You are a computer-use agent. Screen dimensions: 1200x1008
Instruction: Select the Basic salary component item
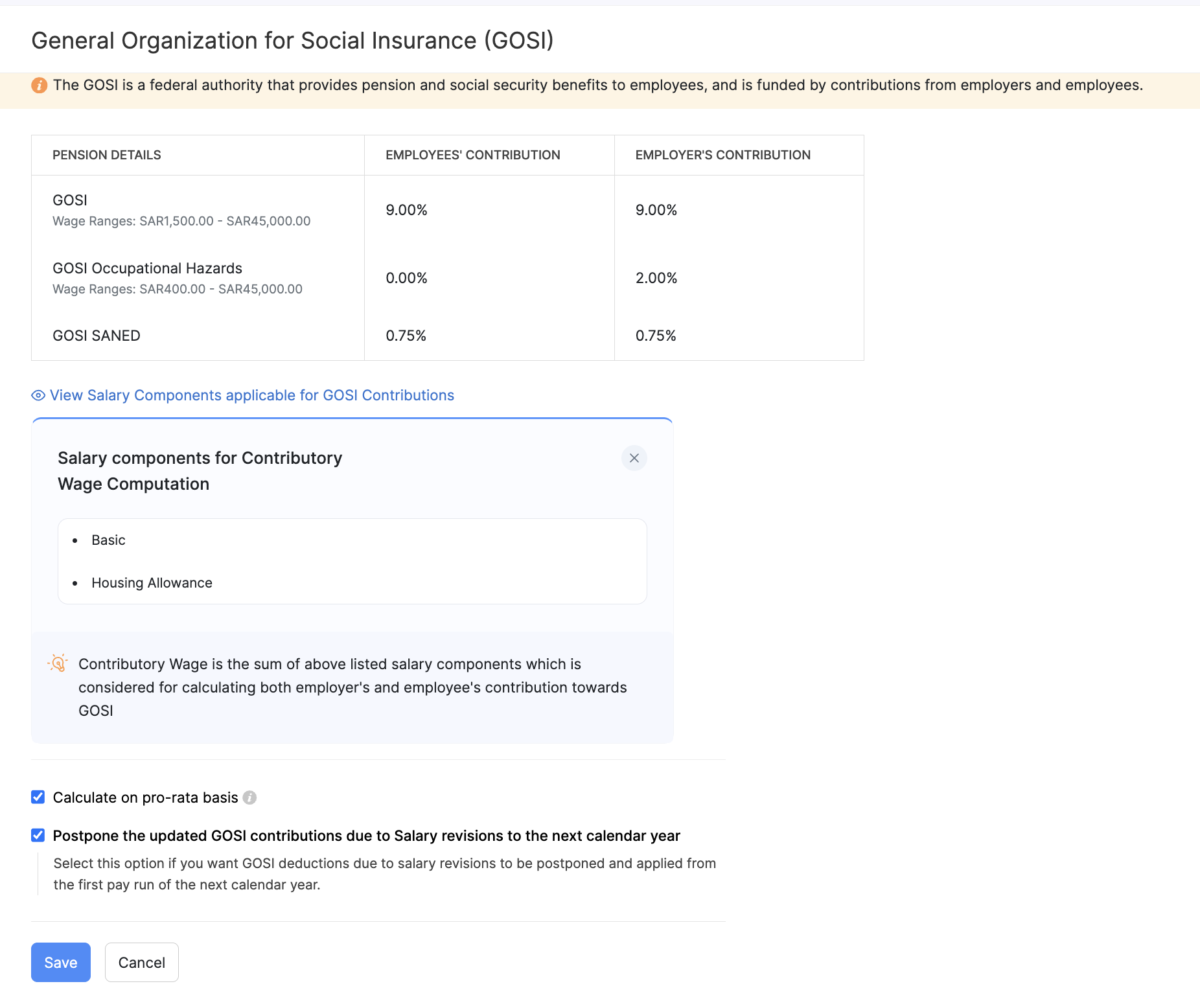(108, 540)
